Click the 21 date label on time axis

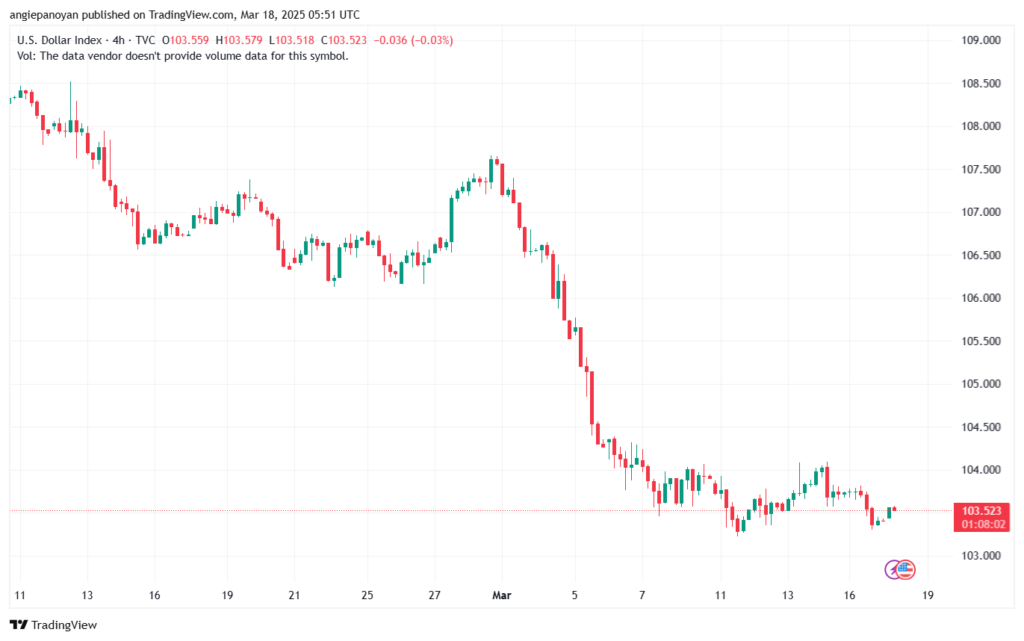(x=294, y=595)
